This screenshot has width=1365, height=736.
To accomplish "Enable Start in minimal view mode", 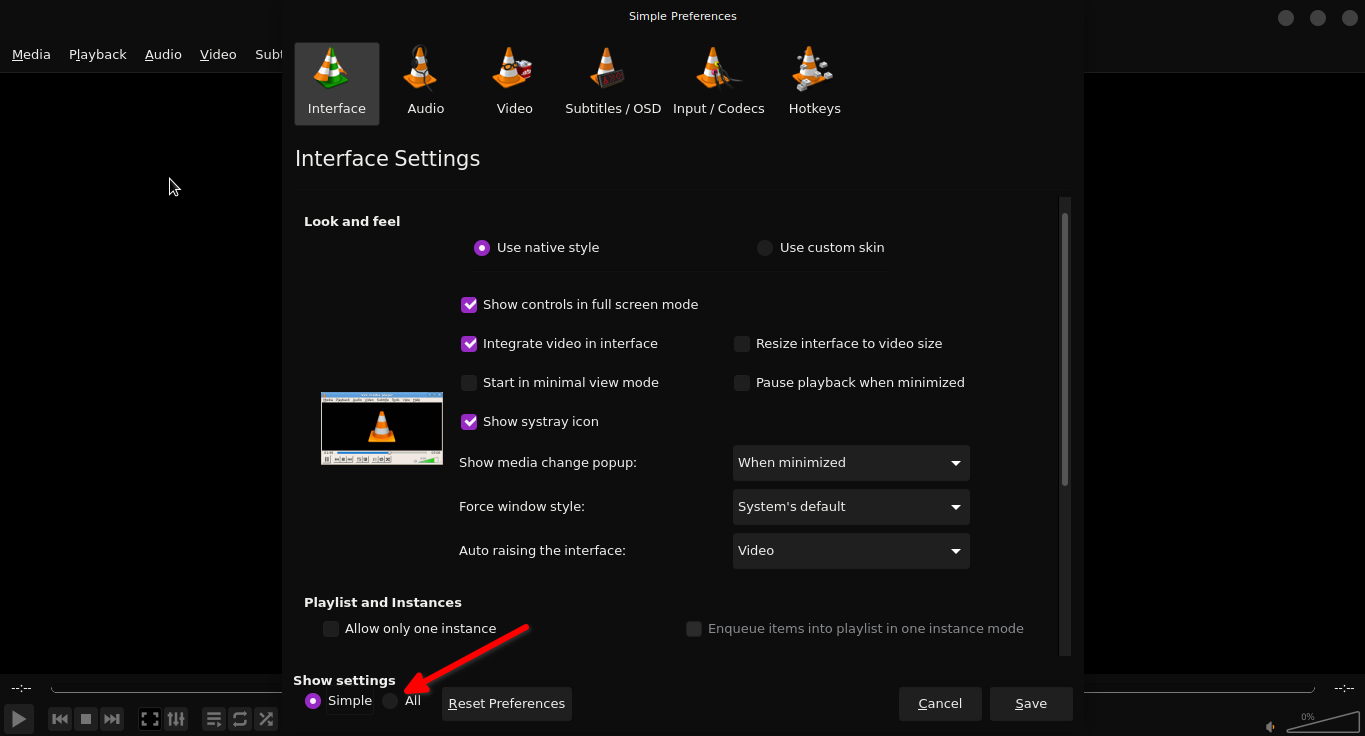I will point(469,383).
